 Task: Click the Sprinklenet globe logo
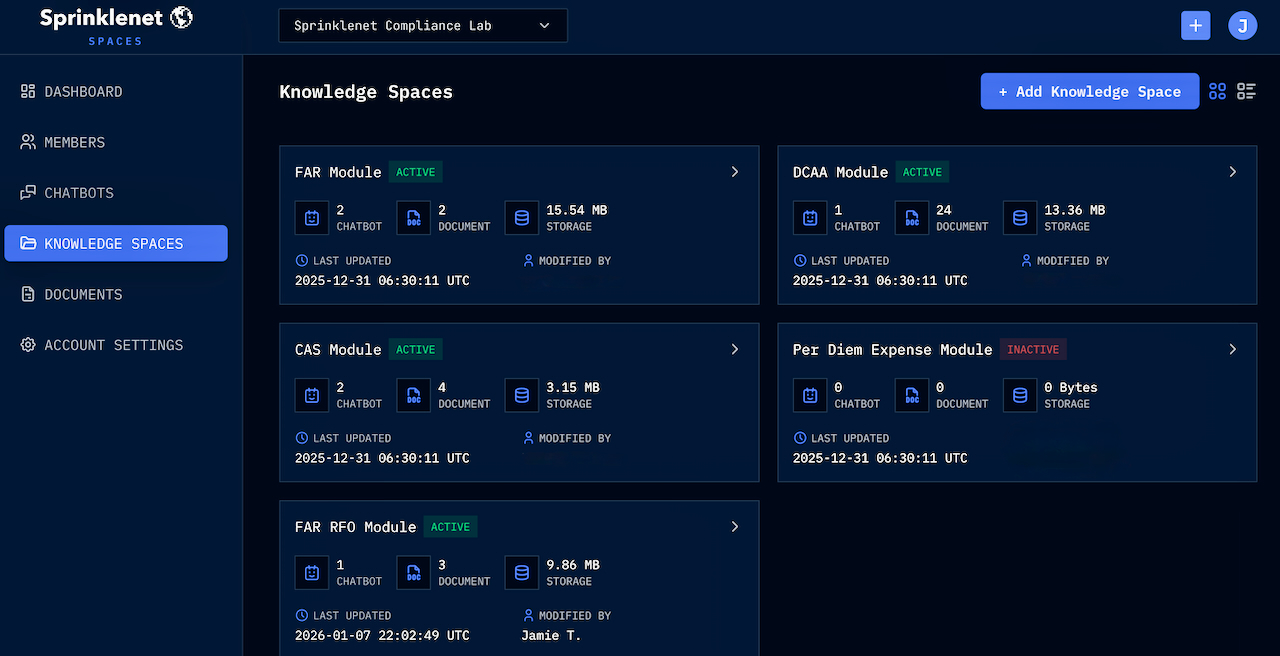click(181, 17)
